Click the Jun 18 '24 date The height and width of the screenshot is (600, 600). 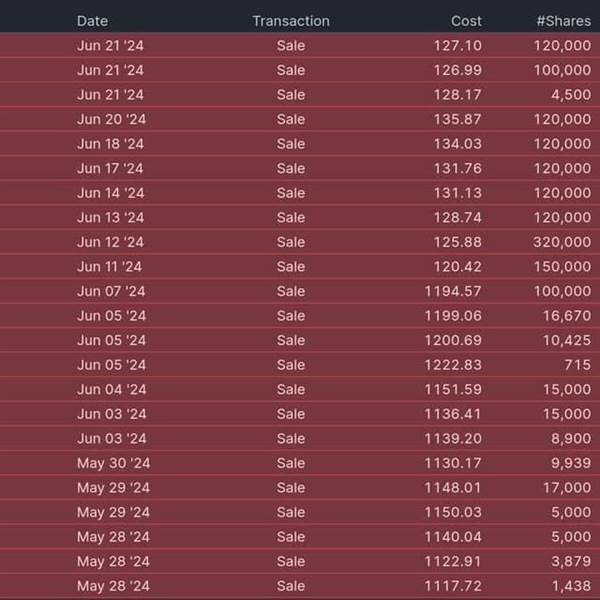coord(110,144)
